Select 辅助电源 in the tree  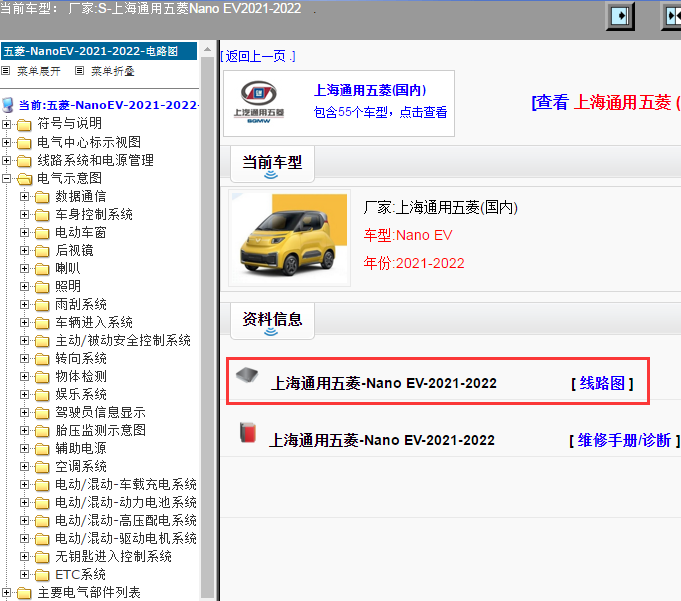pyautogui.click(x=81, y=449)
